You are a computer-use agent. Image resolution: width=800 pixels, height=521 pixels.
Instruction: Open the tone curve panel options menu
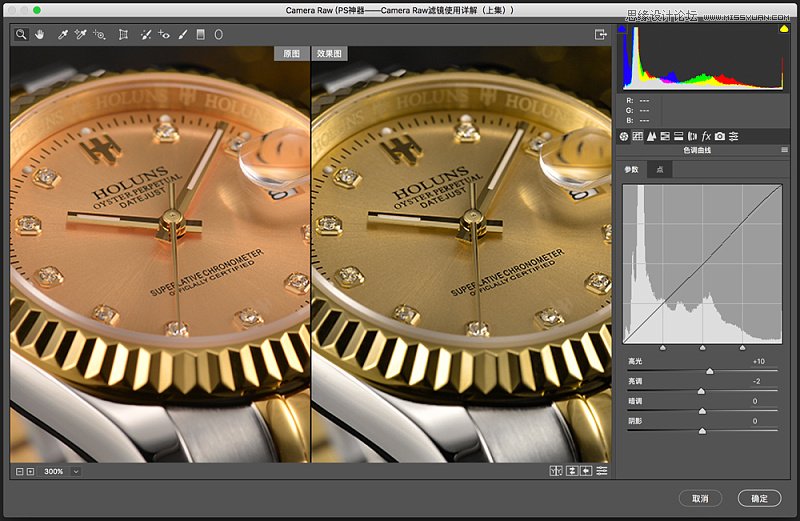pos(784,150)
